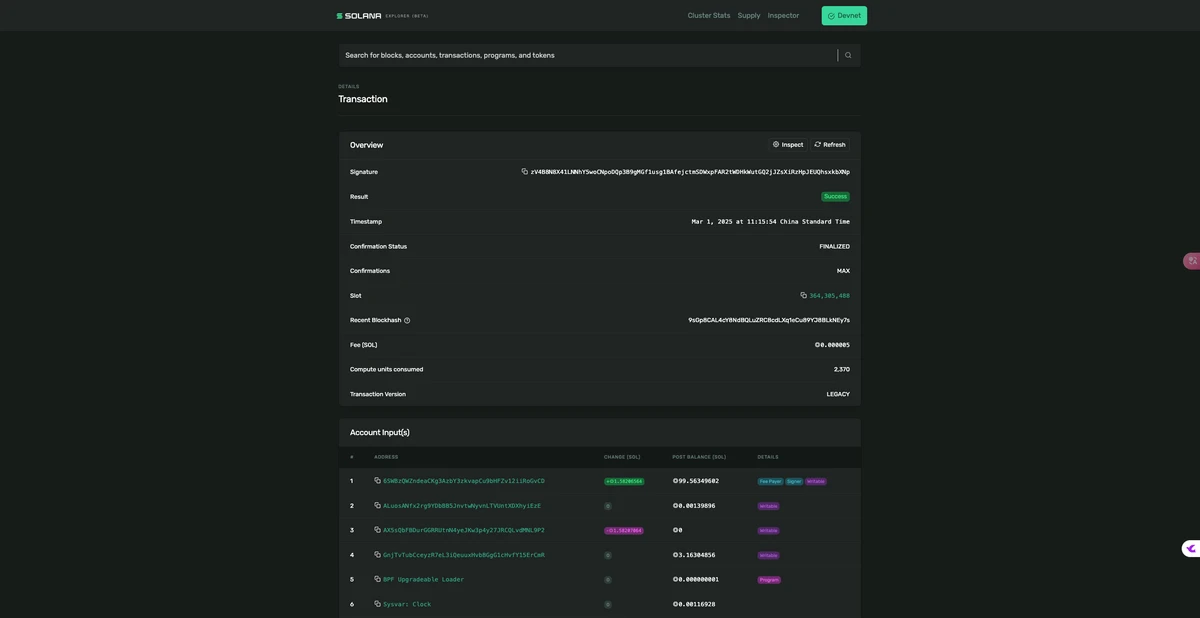The width and height of the screenshot is (1200, 618).
Task: Click Recent Blockhash help icon
Action: 407,321
